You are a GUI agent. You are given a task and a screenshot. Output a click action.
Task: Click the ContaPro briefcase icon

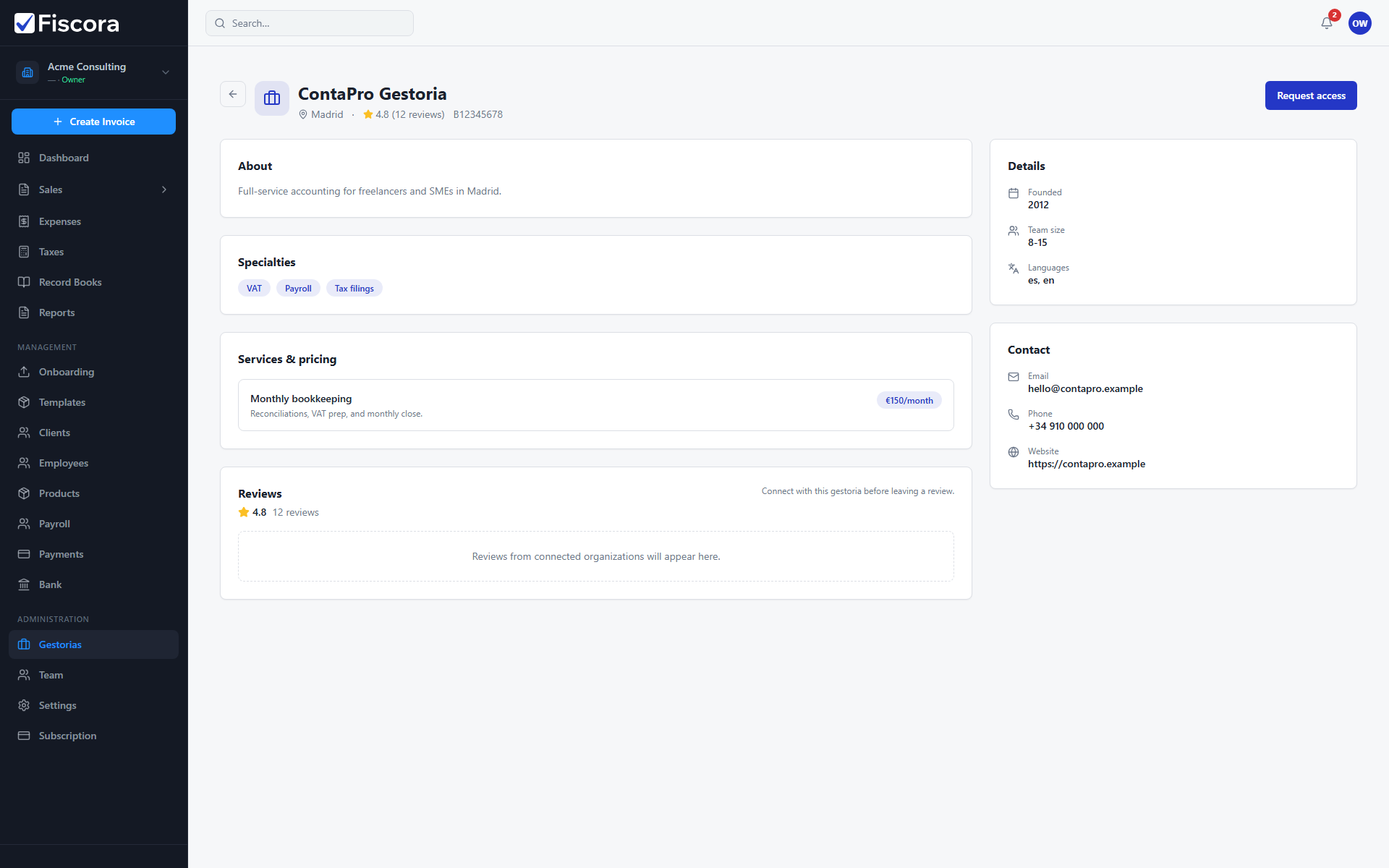click(x=272, y=98)
